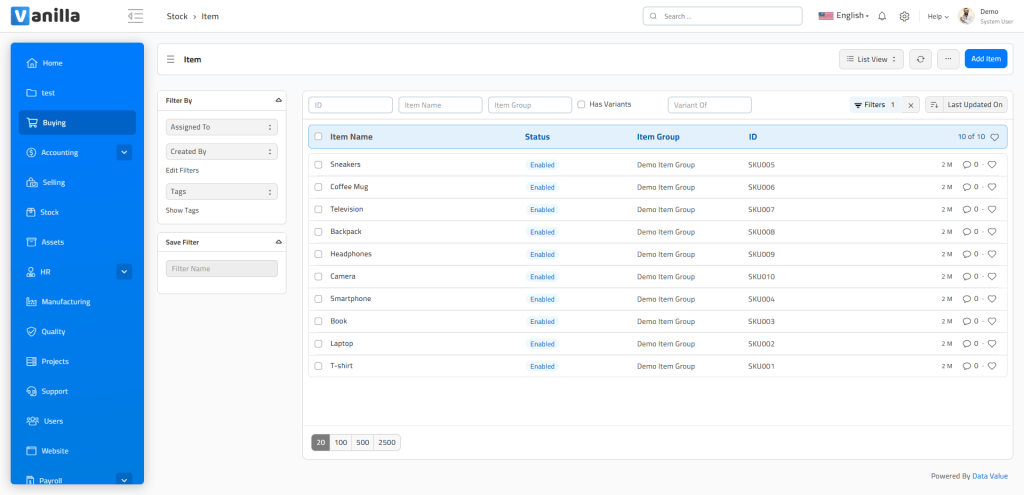Collapse the Save Filter panel
The height and width of the screenshot is (495, 1024).
coord(279,242)
